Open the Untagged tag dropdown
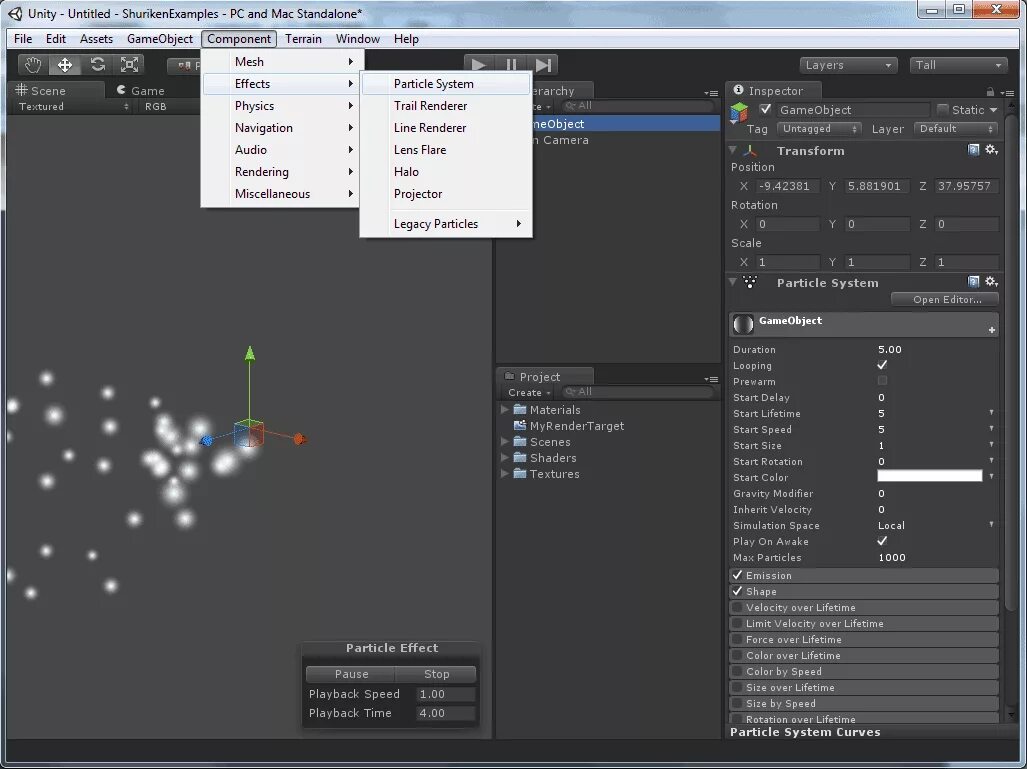 (819, 129)
